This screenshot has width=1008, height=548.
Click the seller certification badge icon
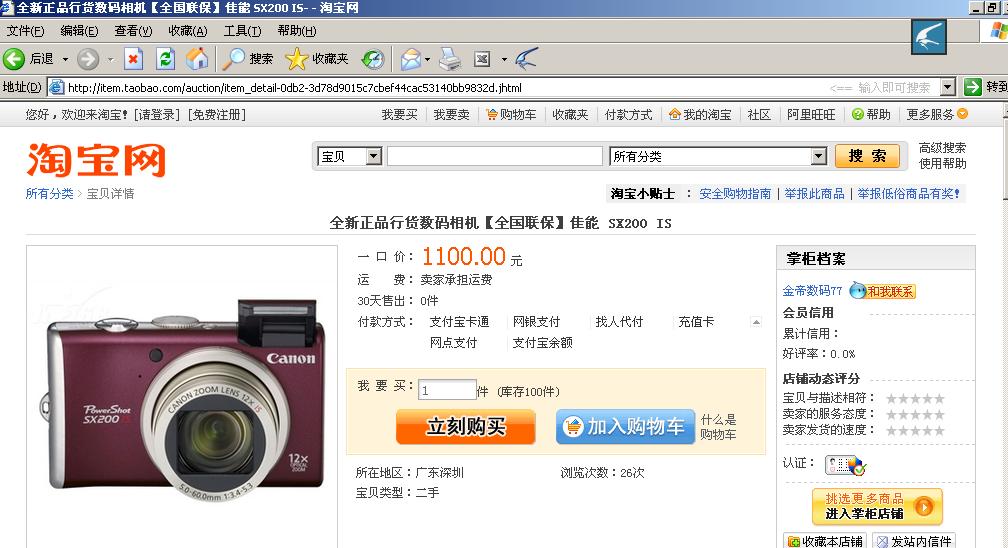tap(845, 464)
